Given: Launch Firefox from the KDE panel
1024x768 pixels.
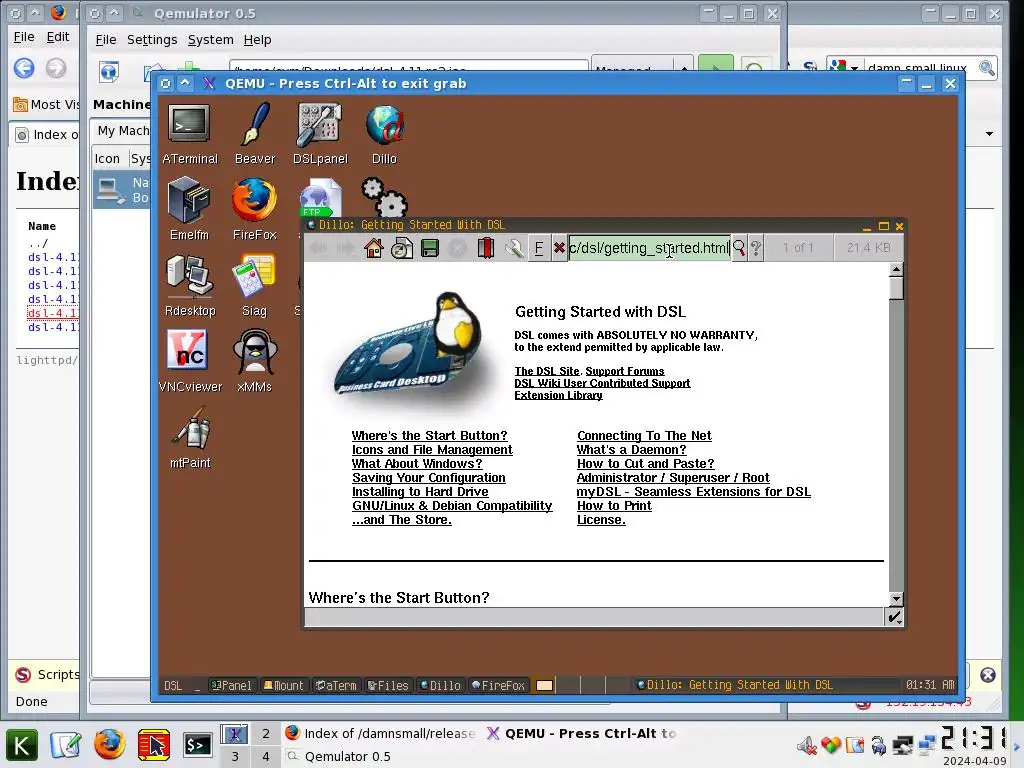Looking at the screenshot, I should (109, 744).
